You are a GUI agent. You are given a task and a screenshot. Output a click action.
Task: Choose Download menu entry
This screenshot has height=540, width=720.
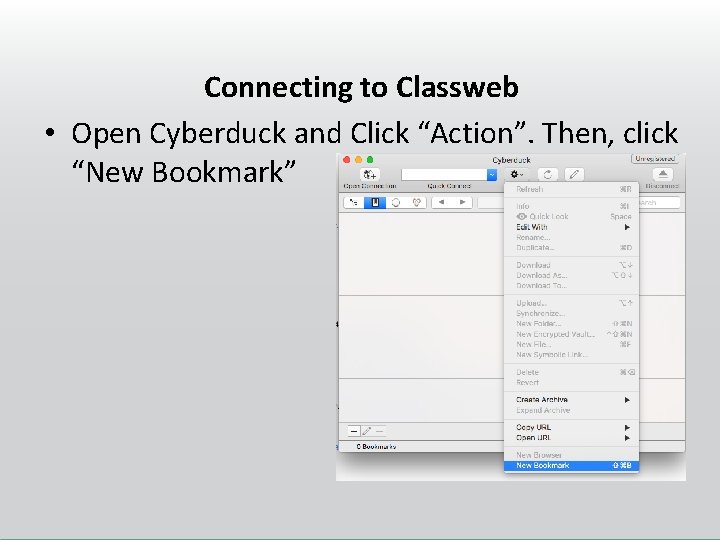coord(571,265)
